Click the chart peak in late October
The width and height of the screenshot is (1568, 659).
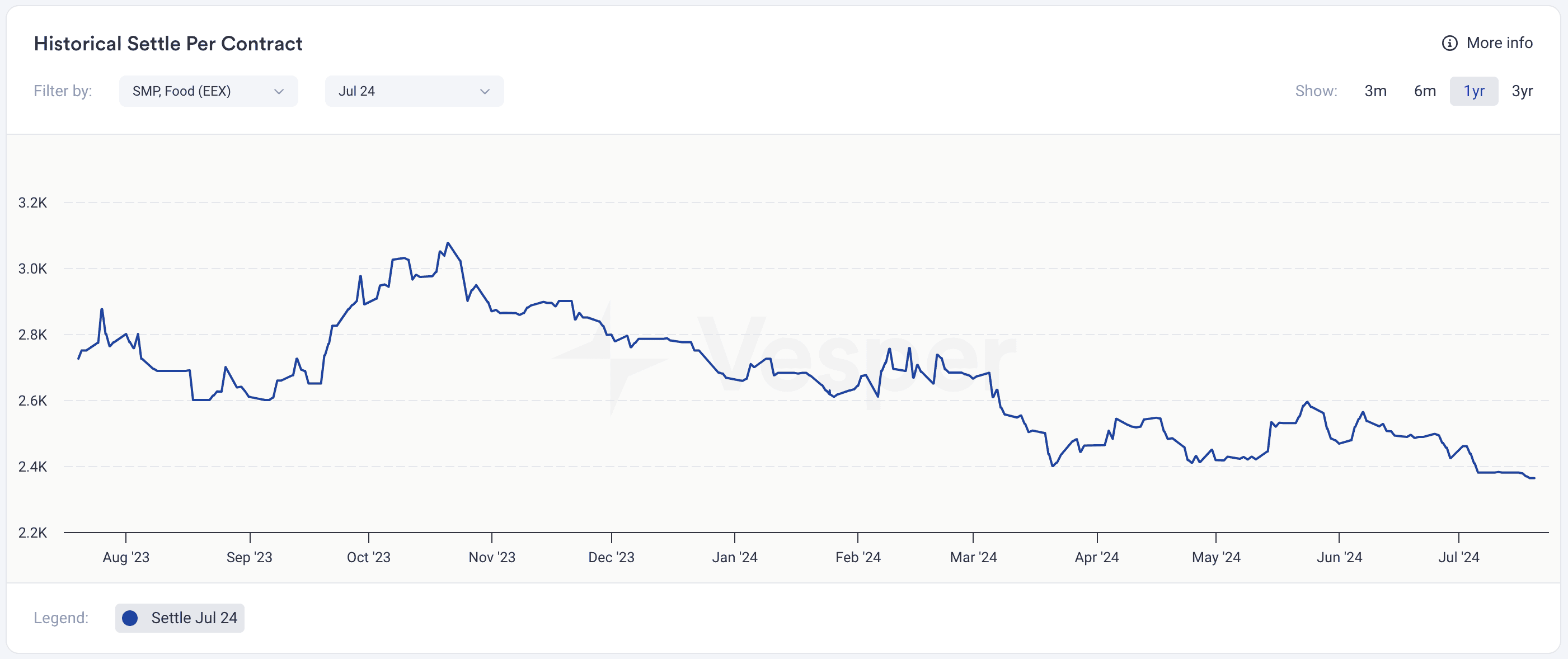coord(448,243)
